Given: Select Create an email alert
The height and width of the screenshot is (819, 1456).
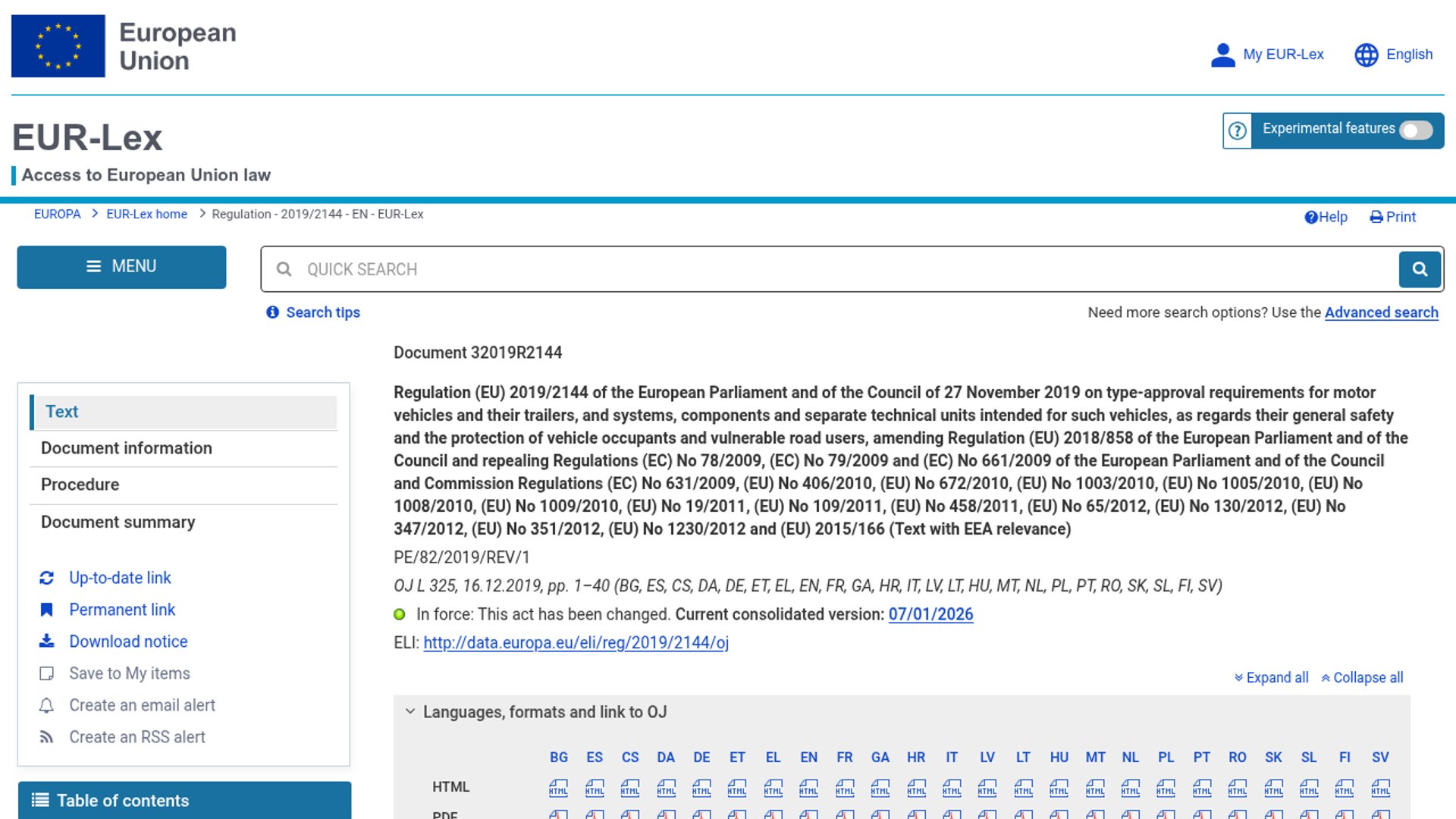Looking at the screenshot, I should pos(142,705).
